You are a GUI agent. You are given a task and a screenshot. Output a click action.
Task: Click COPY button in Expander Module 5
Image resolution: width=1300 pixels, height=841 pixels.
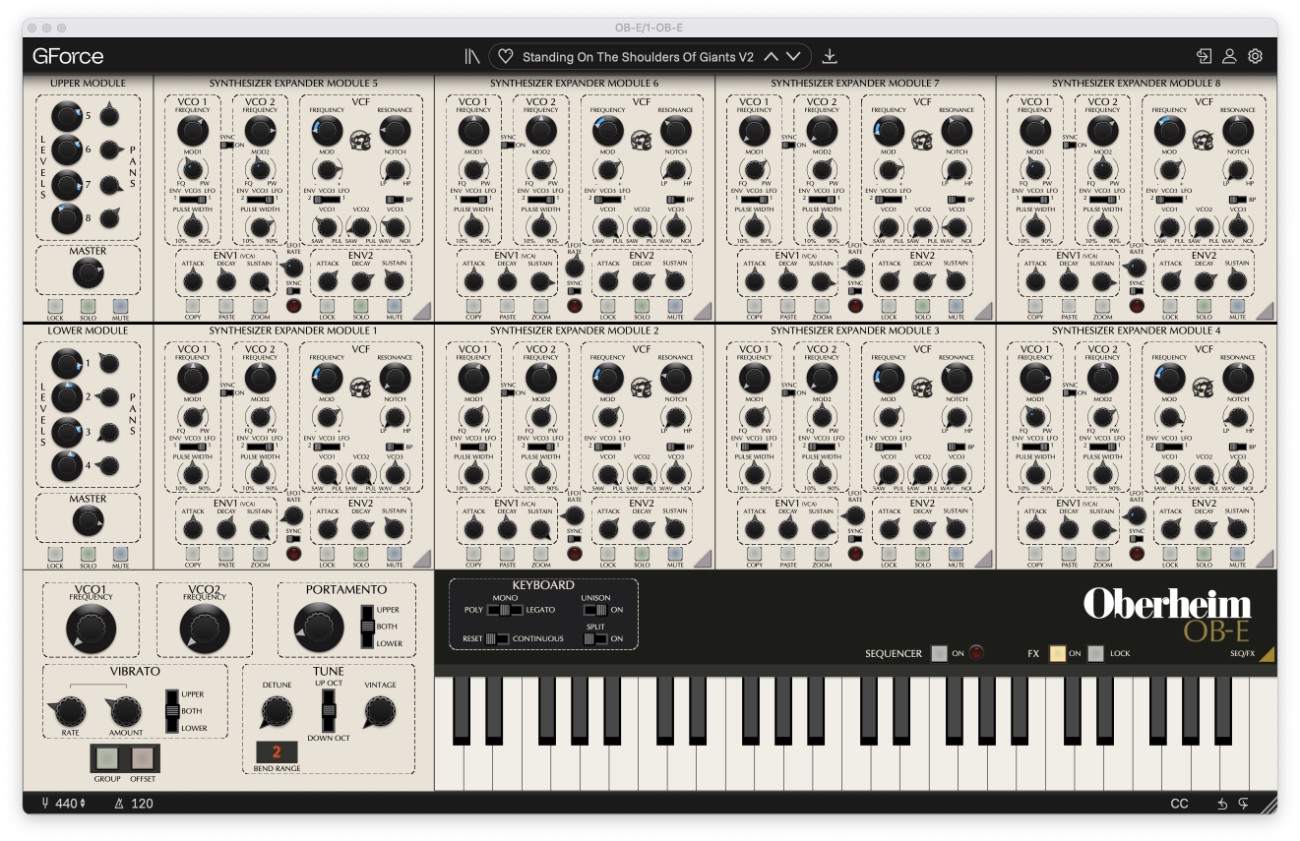click(193, 304)
